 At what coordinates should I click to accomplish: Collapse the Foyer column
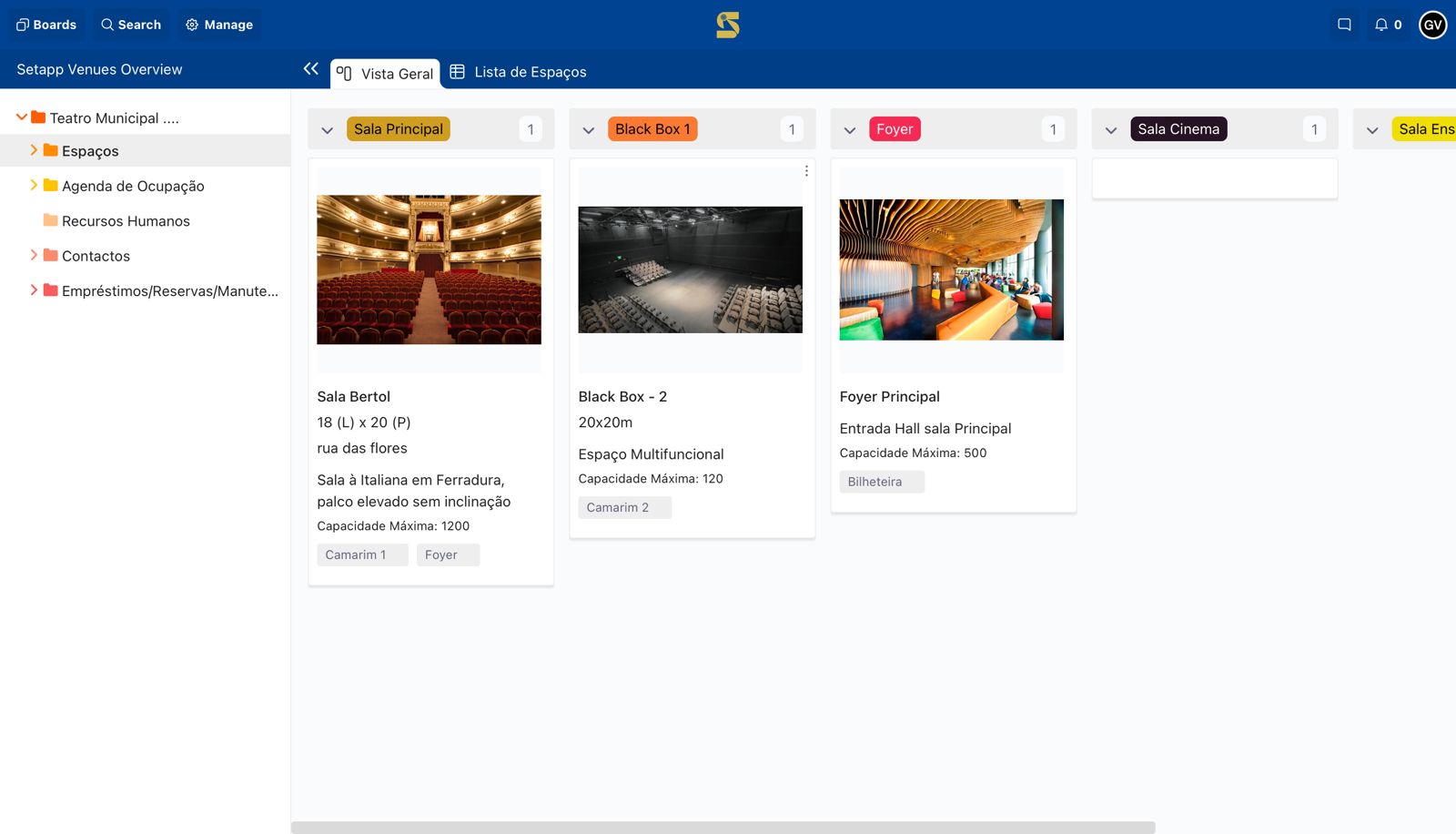[850, 130]
